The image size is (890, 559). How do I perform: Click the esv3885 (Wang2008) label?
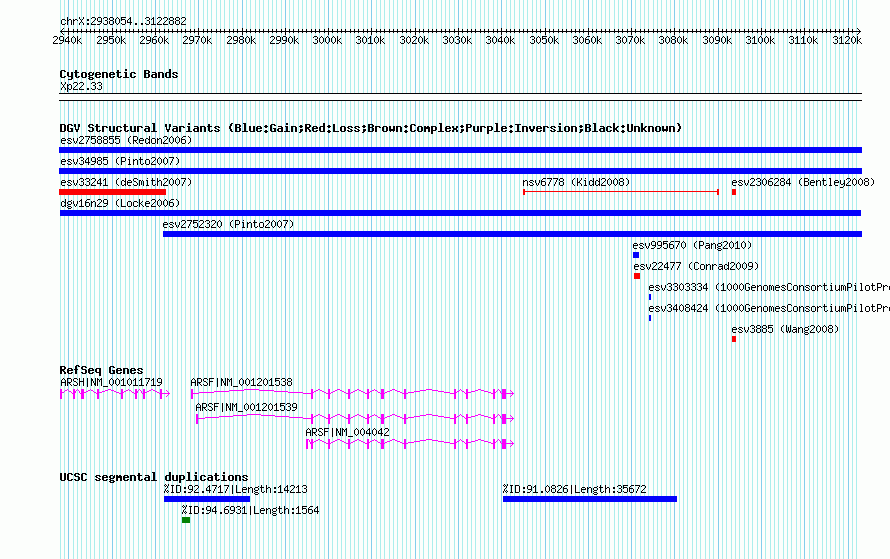tap(785, 329)
